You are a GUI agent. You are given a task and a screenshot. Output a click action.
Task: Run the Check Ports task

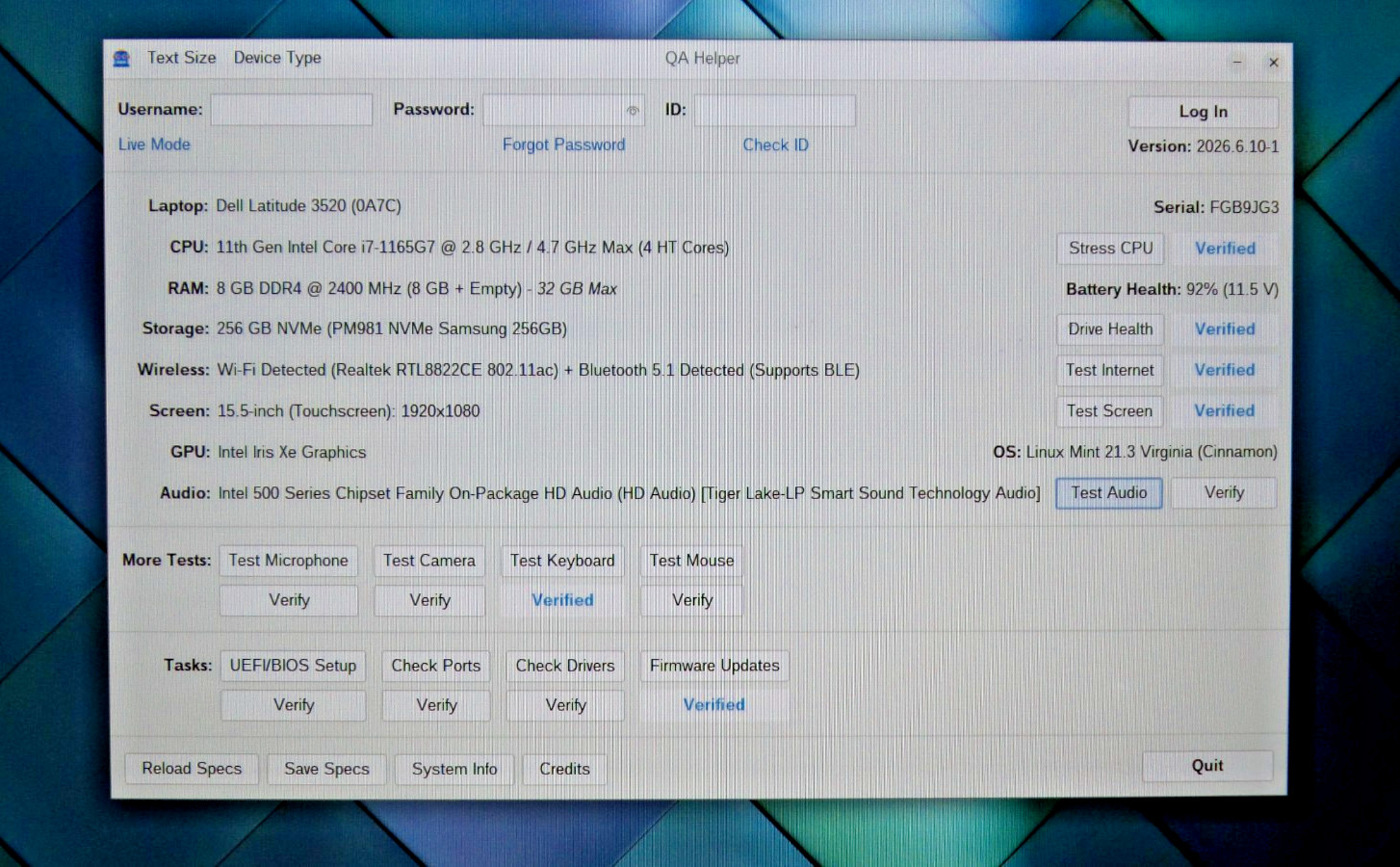pos(435,666)
